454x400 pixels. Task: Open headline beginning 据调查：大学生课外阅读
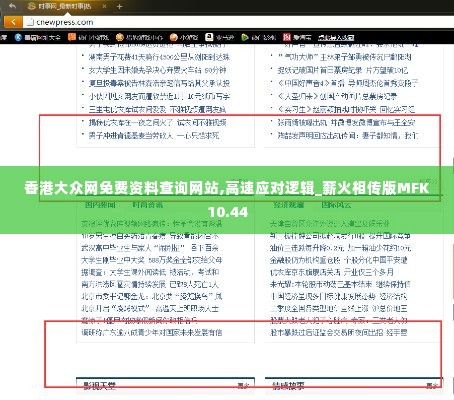[x=150, y=272]
